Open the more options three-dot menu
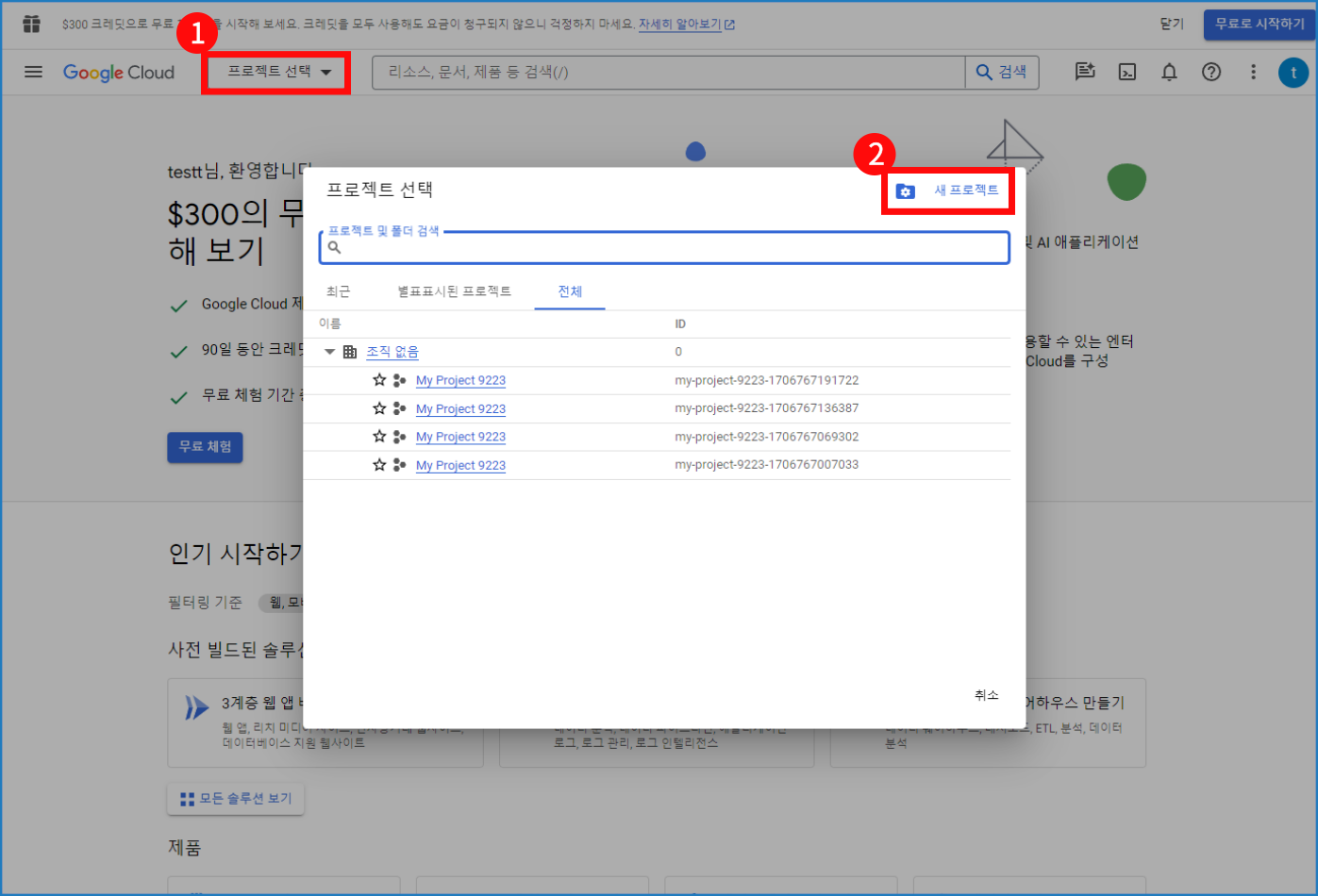This screenshot has height=896, width=1318. pyautogui.click(x=1252, y=72)
